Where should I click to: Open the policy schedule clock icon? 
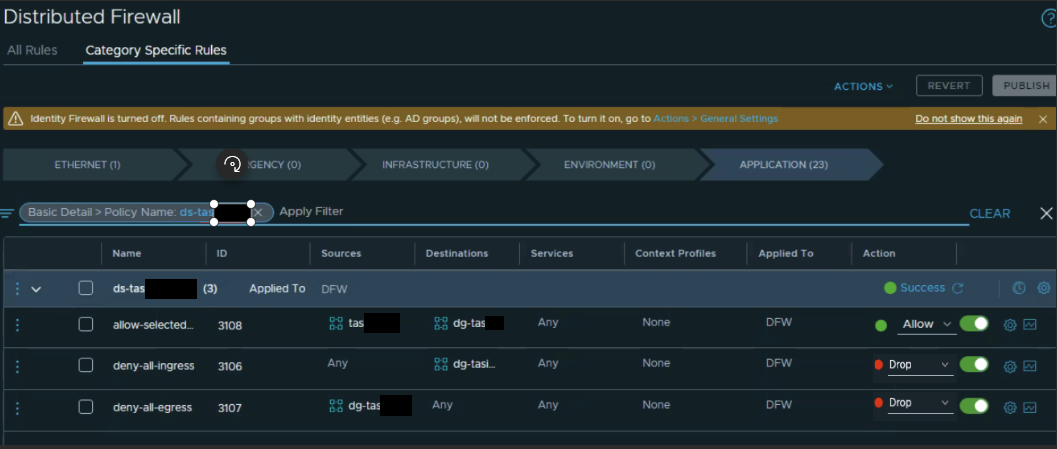[x=1018, y=288]
